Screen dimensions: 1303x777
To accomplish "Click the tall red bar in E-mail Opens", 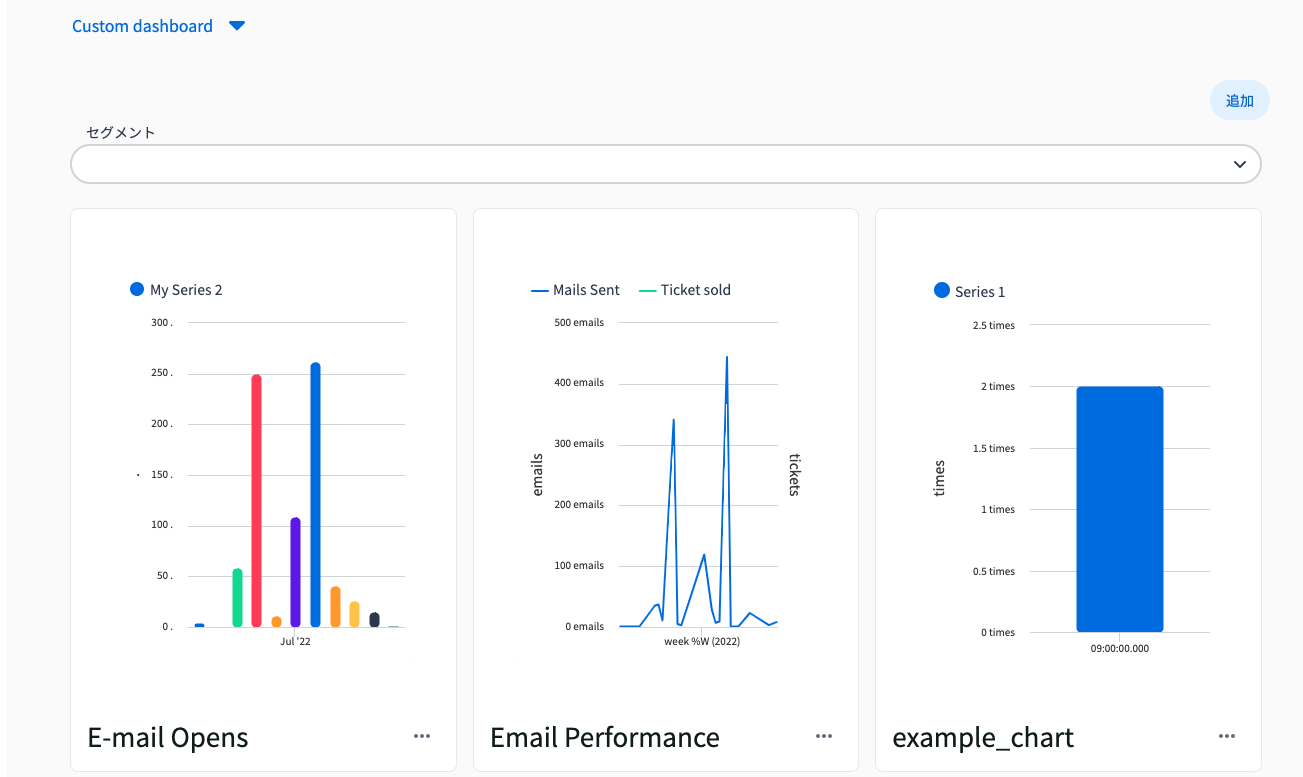I will 256,500.
